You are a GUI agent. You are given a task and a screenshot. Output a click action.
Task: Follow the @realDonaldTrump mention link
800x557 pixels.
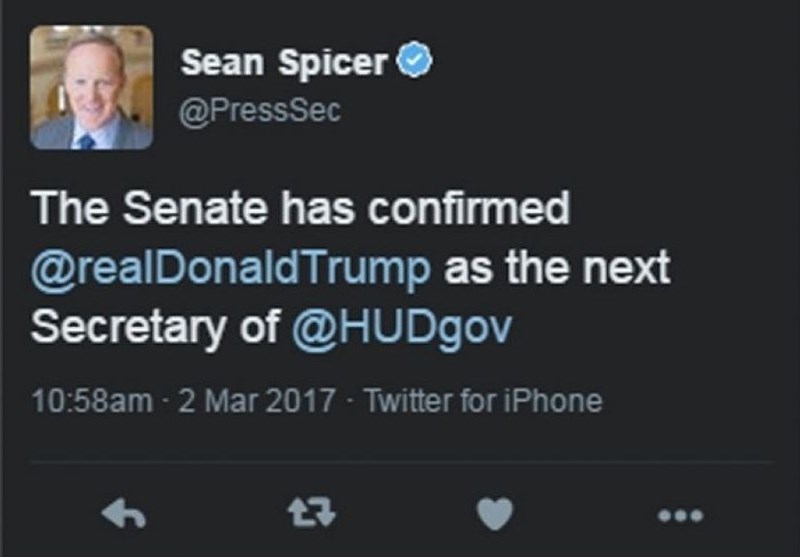coord(231,269)
